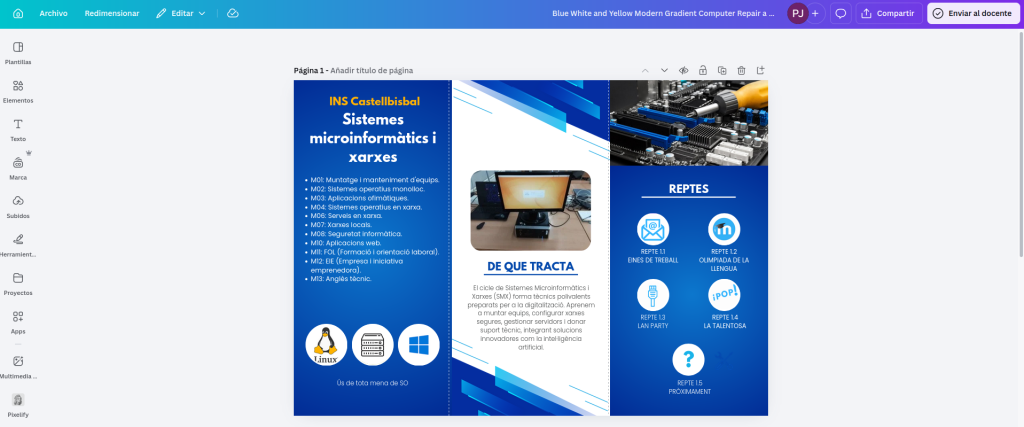
Task: Open the Plantillas panel in sidebar
Action: pos(18,52)
